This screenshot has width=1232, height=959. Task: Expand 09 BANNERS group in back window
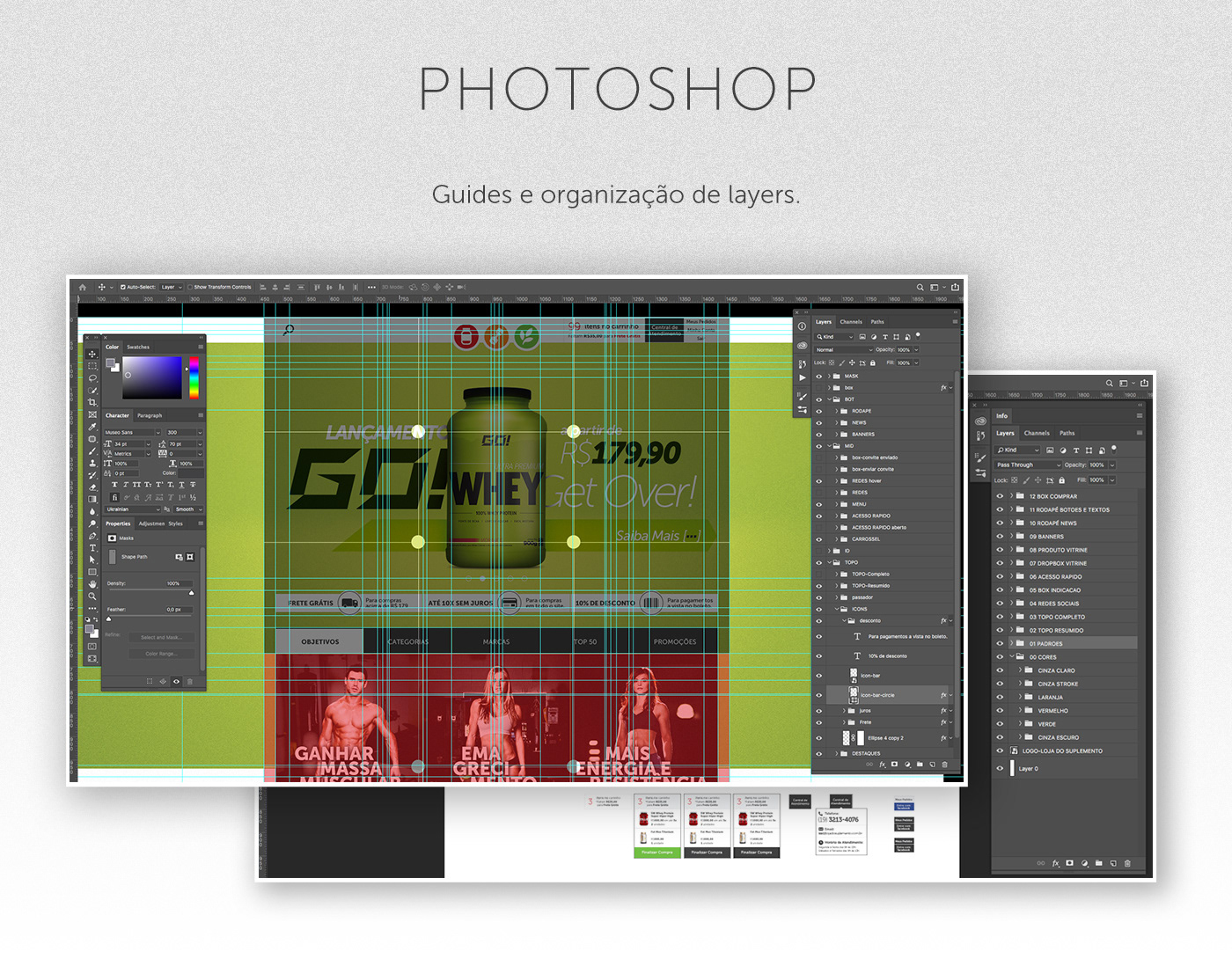[x=1011, y=536]
